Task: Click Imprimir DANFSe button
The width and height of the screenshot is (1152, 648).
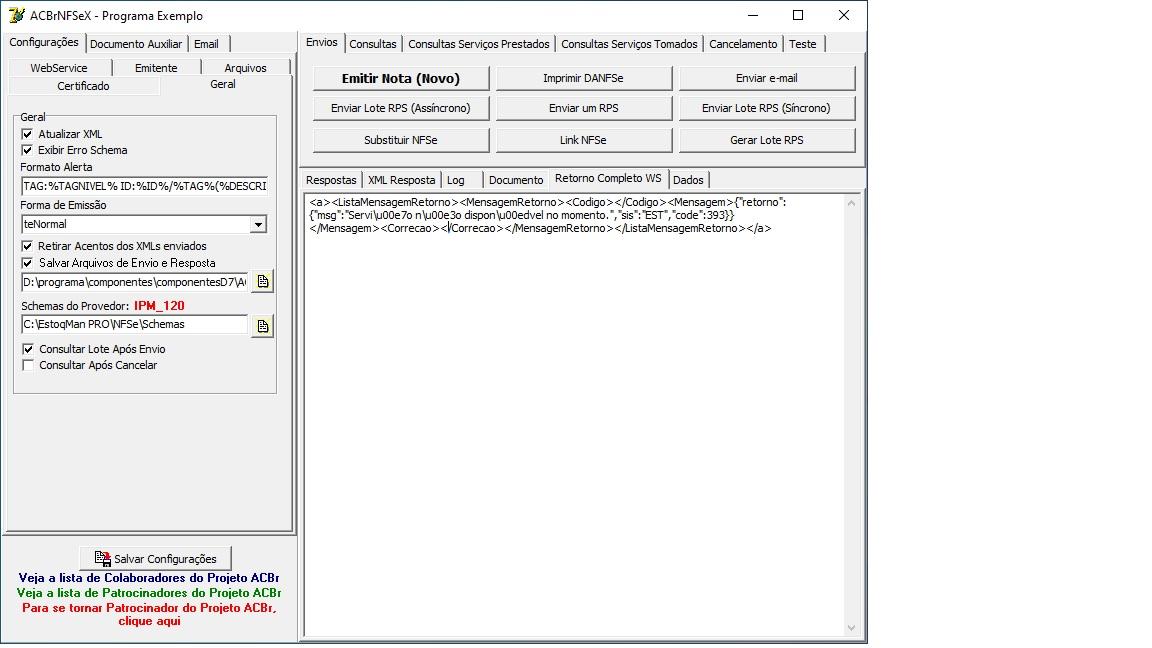Action: (x=583, y=78)
